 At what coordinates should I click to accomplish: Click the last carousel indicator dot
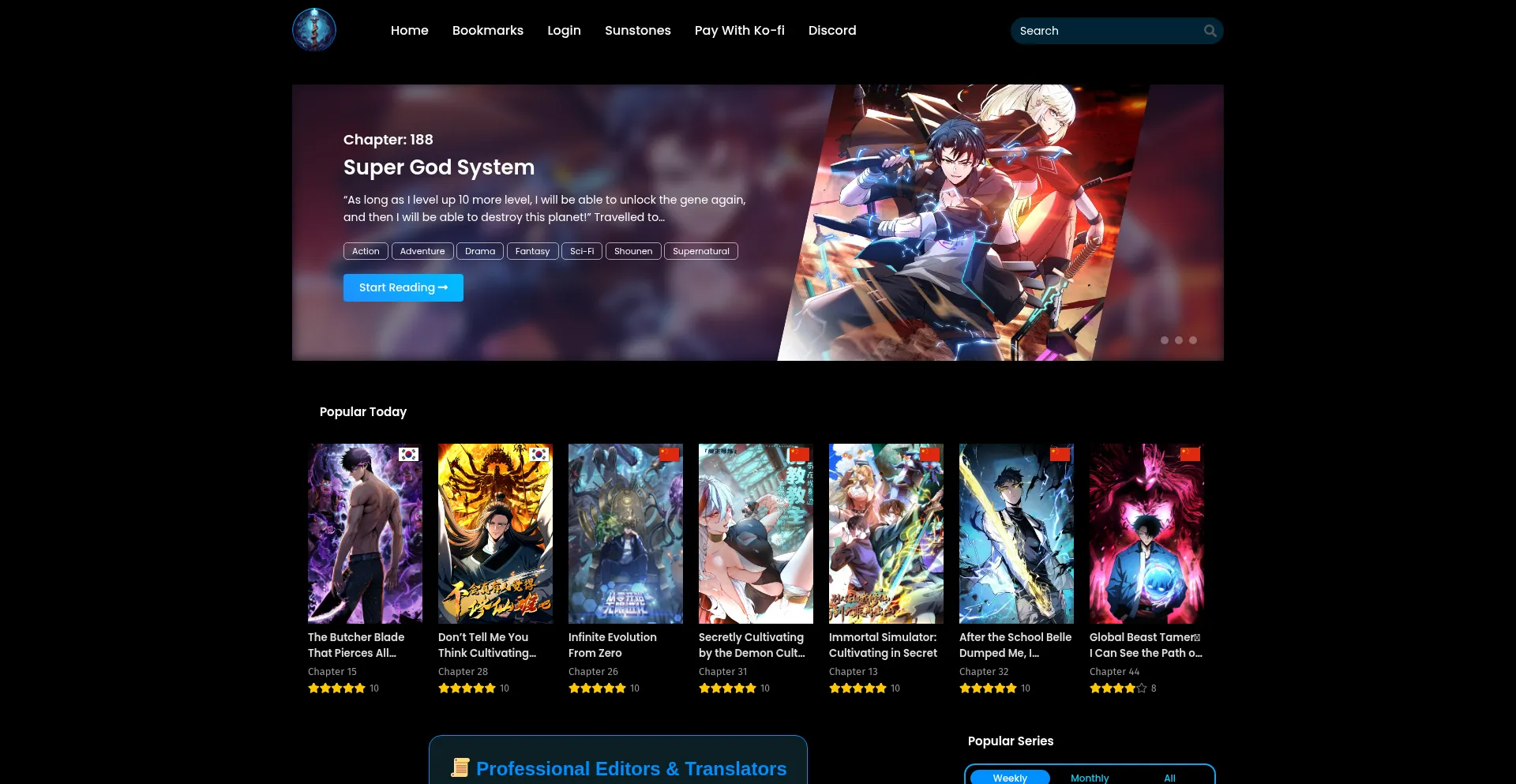coord(1193,340)
